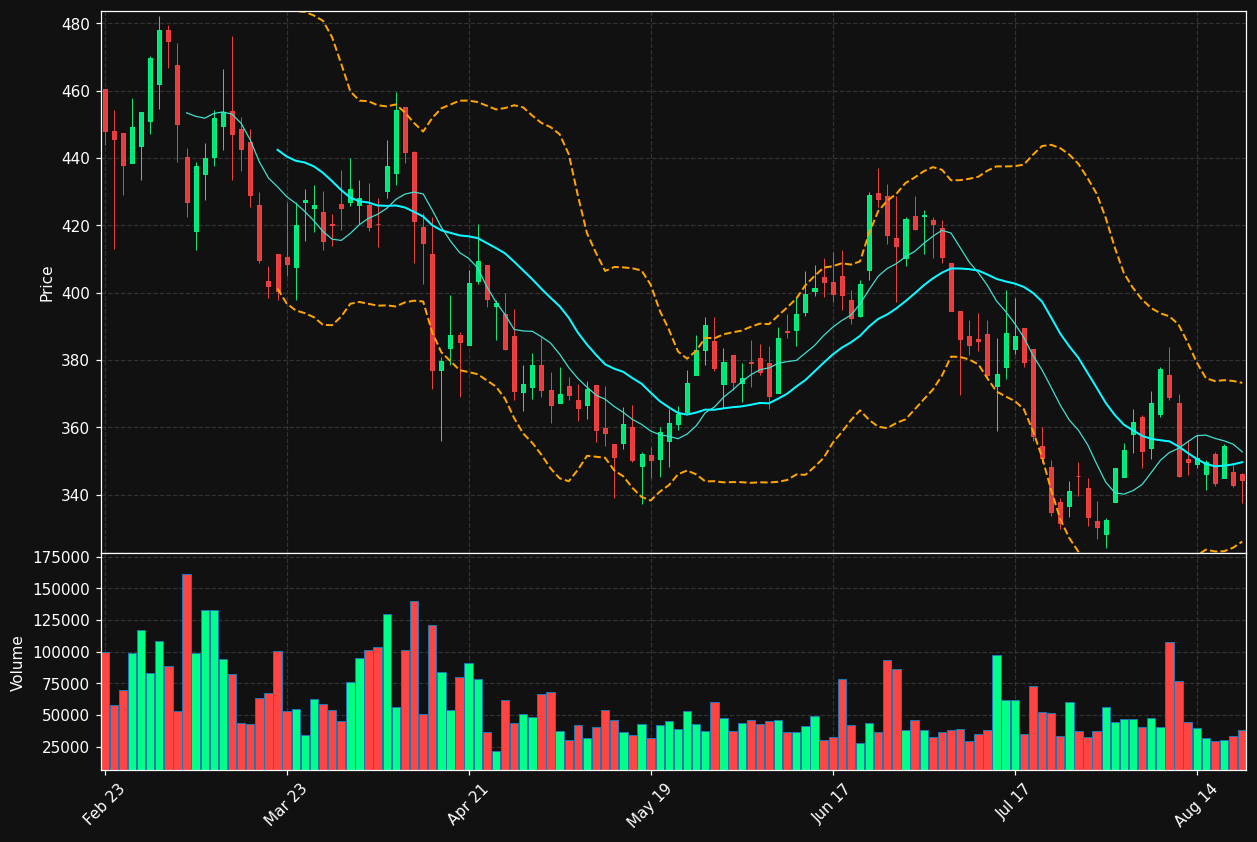
Task: Pick the 'Mar 23' date label
Action: click(286, 804)
